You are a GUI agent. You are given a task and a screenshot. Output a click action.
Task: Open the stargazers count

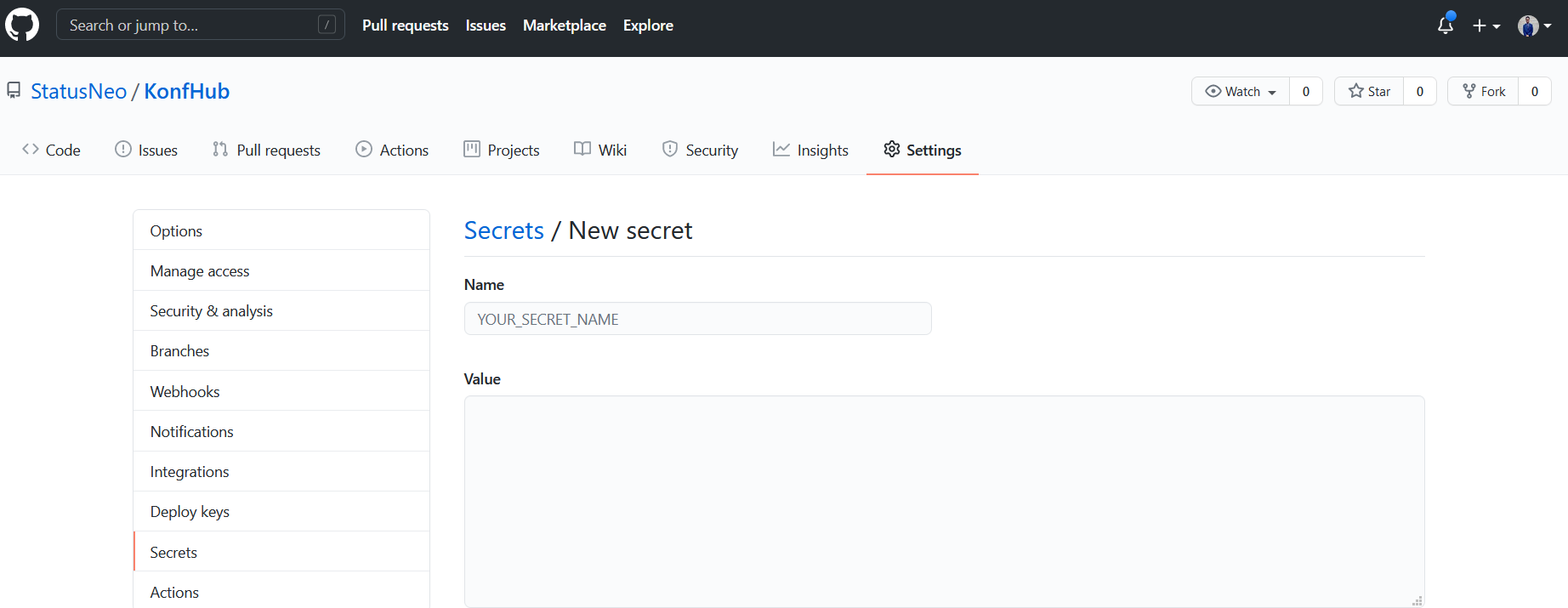tap(1420, 91)
